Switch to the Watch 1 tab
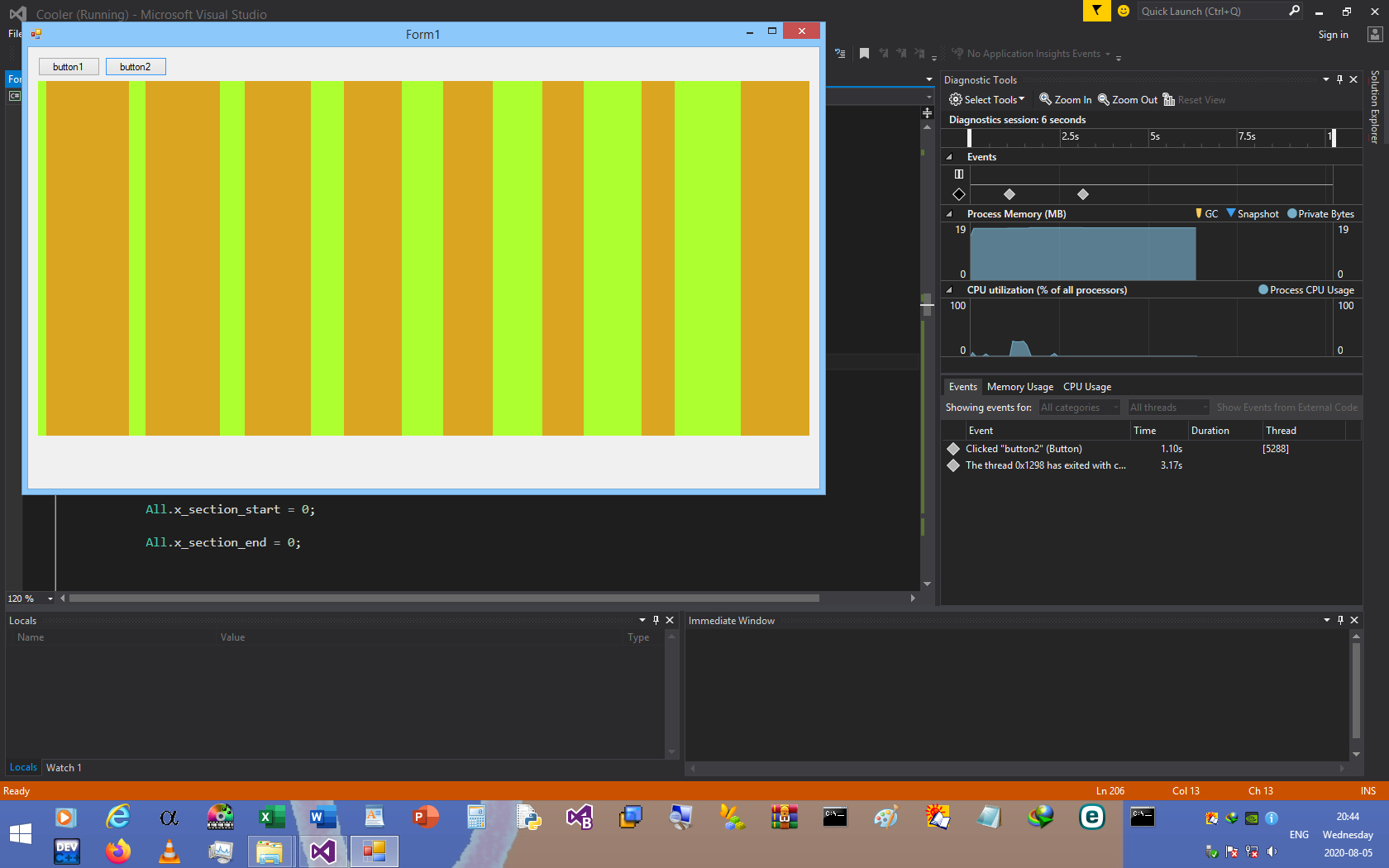1389x868 pixels. 64,768
